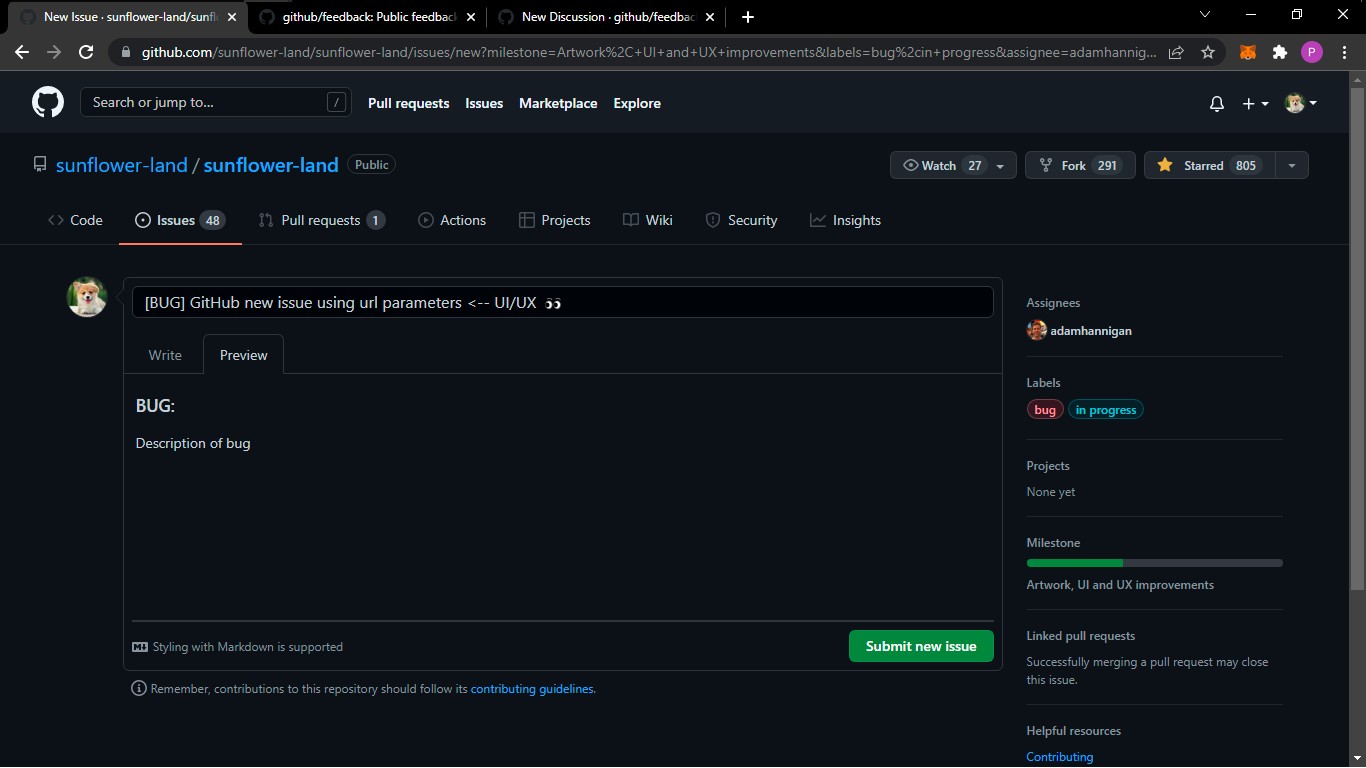The image size is (1366, 768).
Task: Click the Starred button
Action: (1210, 165)
